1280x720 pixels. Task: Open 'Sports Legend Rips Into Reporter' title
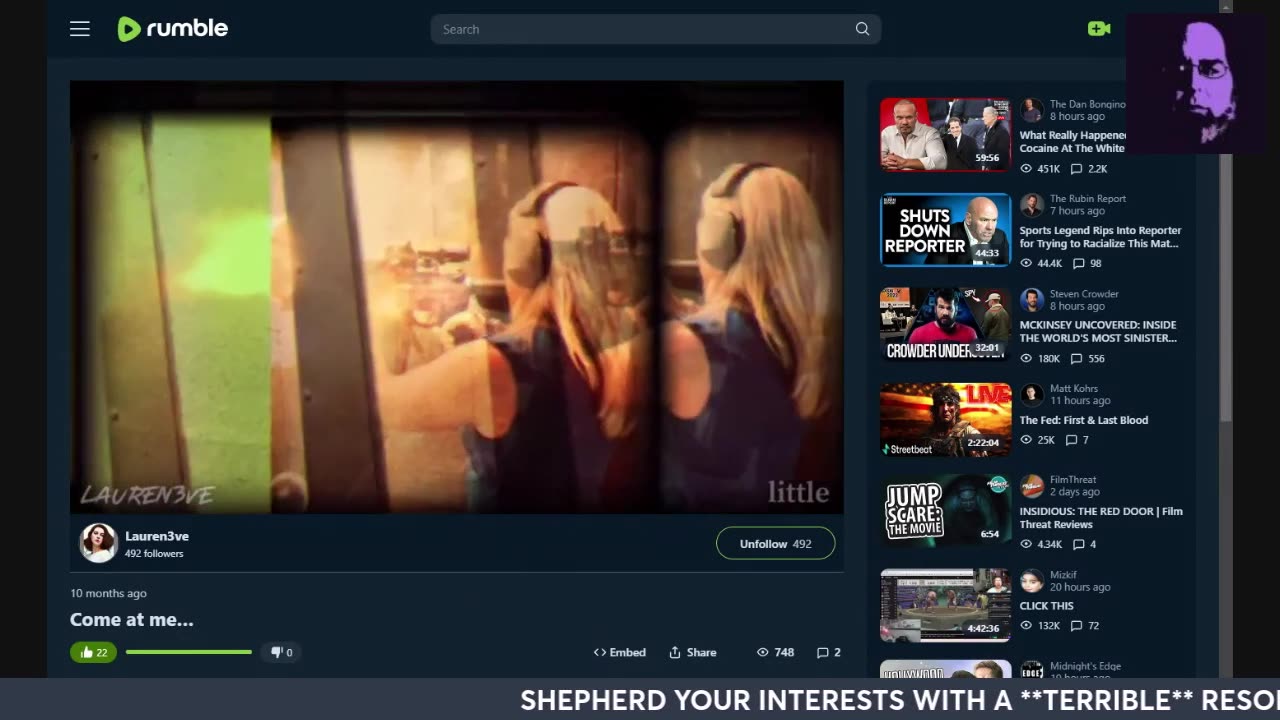1100,237
